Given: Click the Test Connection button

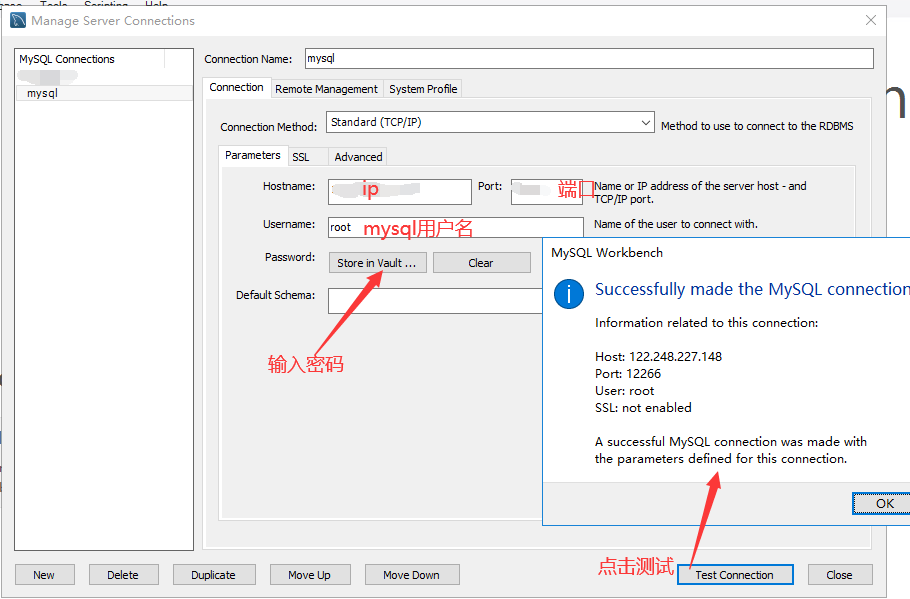Looking at the screenshot, I should [x=735, y=575].
